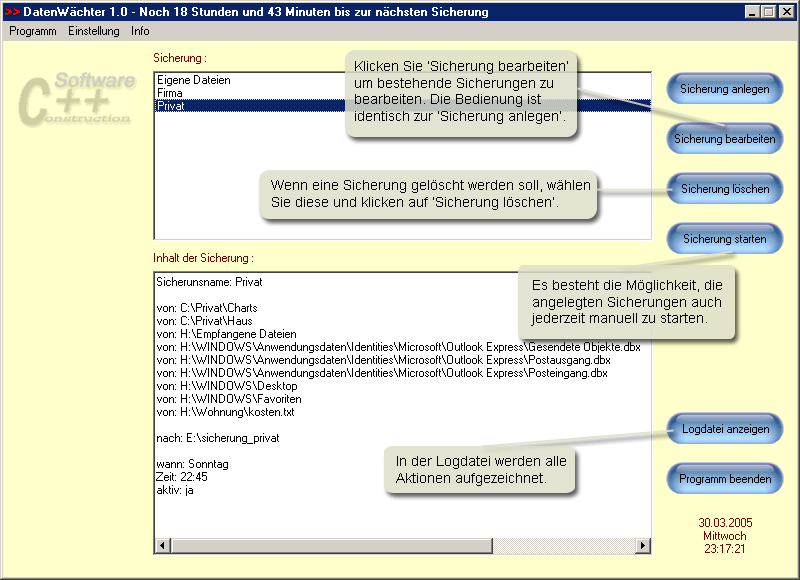Click the date display showing 30.03.2005
Image resolution: width=800 pixels, height=580 pixels.
(724, 522)
